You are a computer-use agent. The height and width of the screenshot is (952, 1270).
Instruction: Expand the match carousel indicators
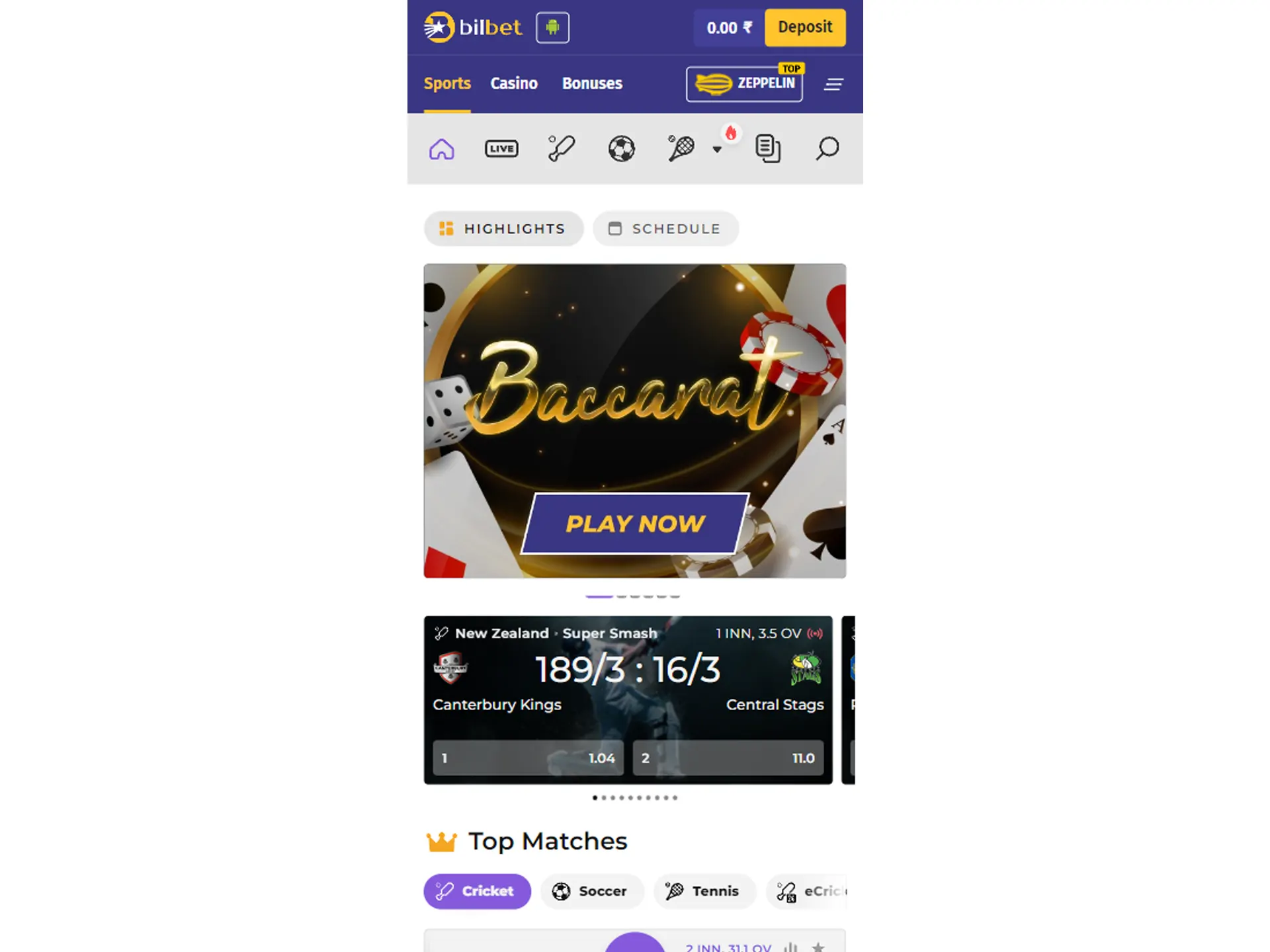[x=634, y=797]
